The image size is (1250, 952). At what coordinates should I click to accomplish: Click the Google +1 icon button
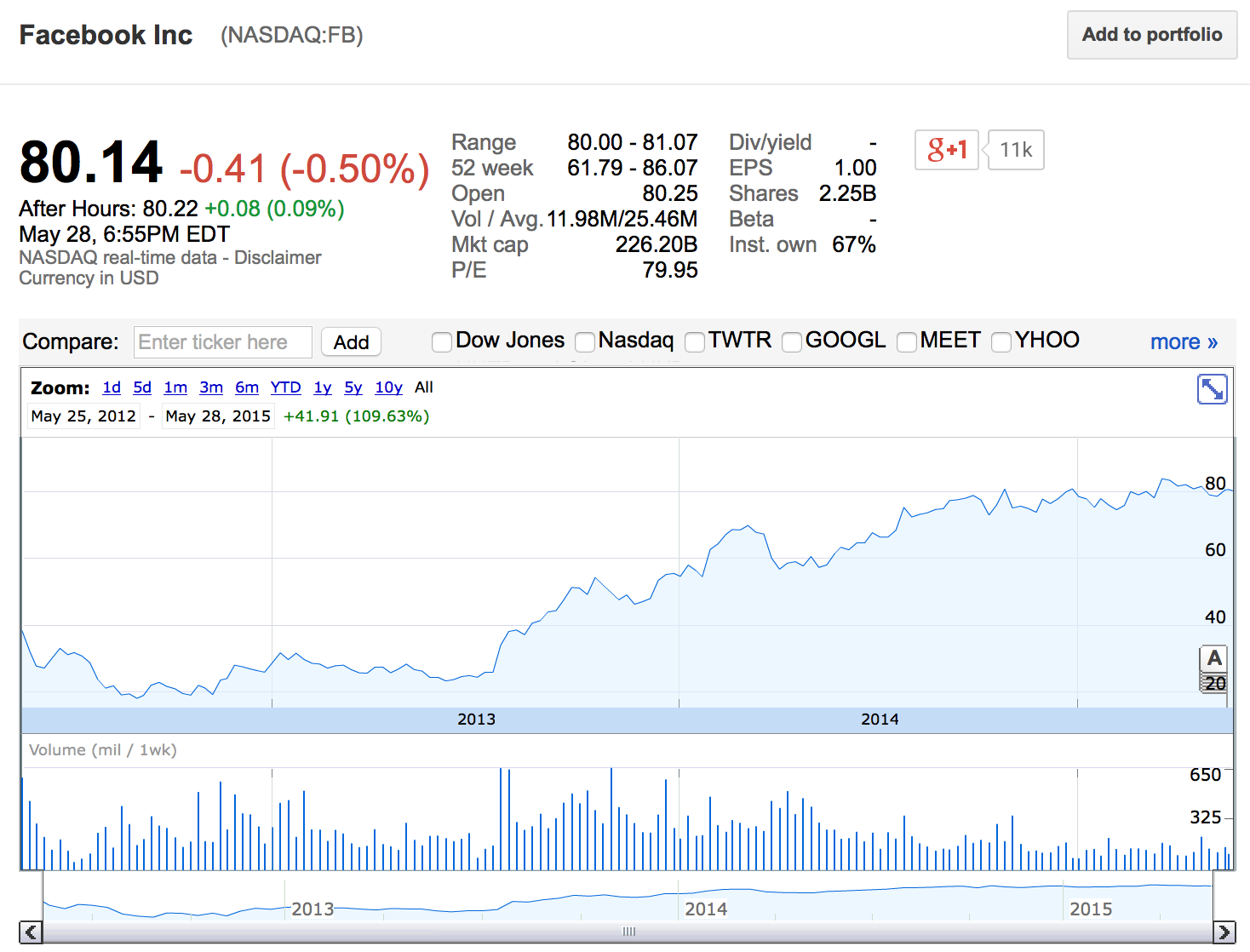point(947,150)
